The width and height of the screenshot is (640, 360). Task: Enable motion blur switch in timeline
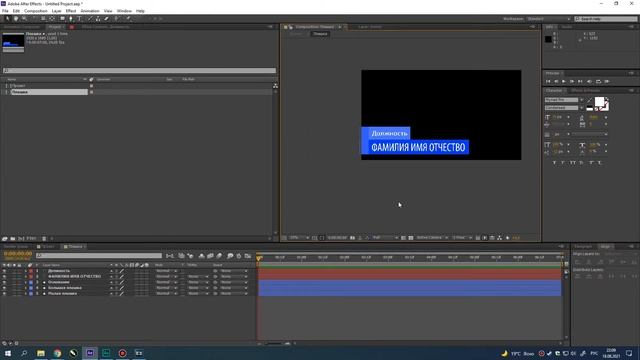219,256
